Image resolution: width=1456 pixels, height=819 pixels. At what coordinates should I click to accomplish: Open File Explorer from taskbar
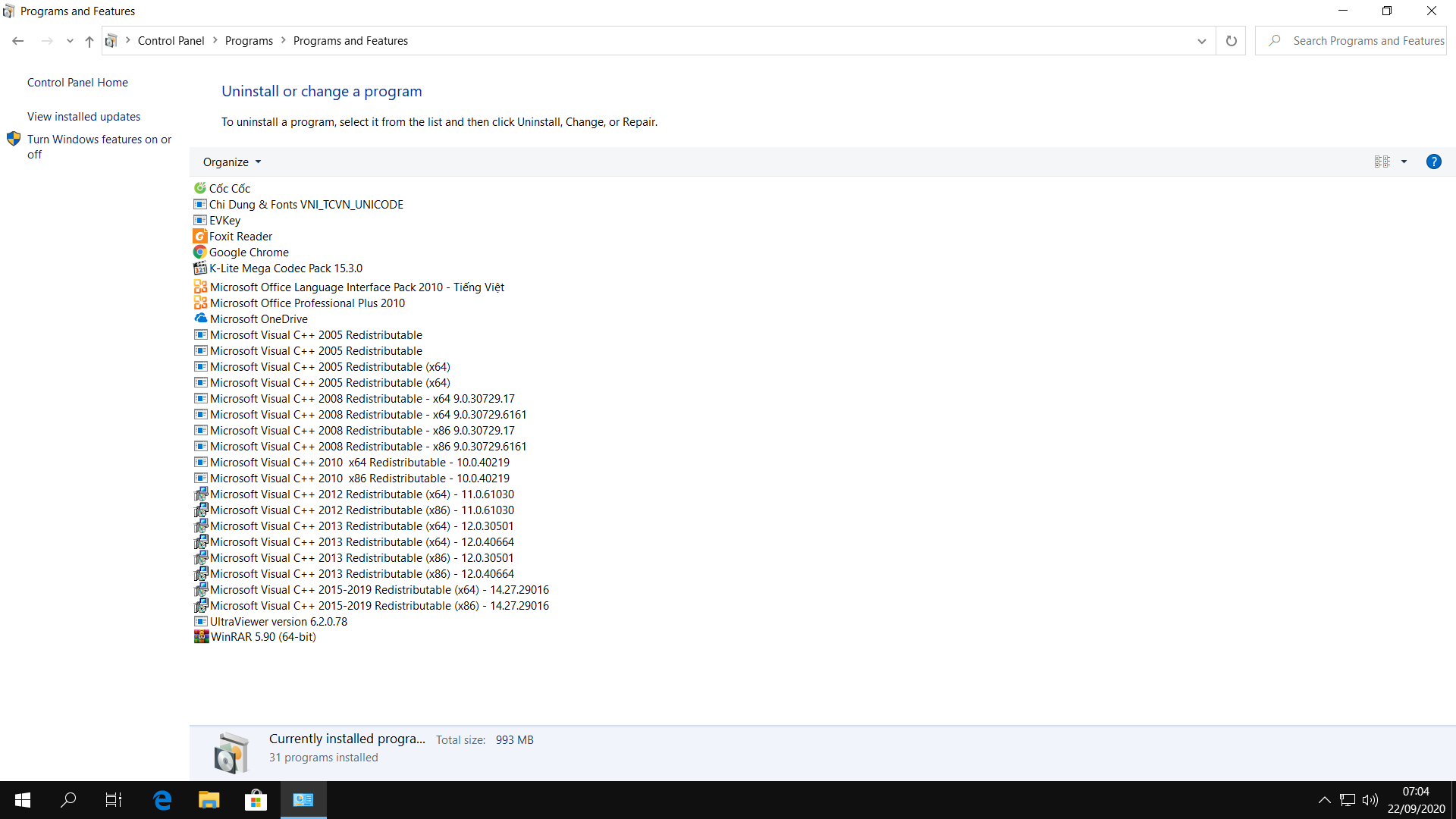pyautogui.click(x=209, y=800)
